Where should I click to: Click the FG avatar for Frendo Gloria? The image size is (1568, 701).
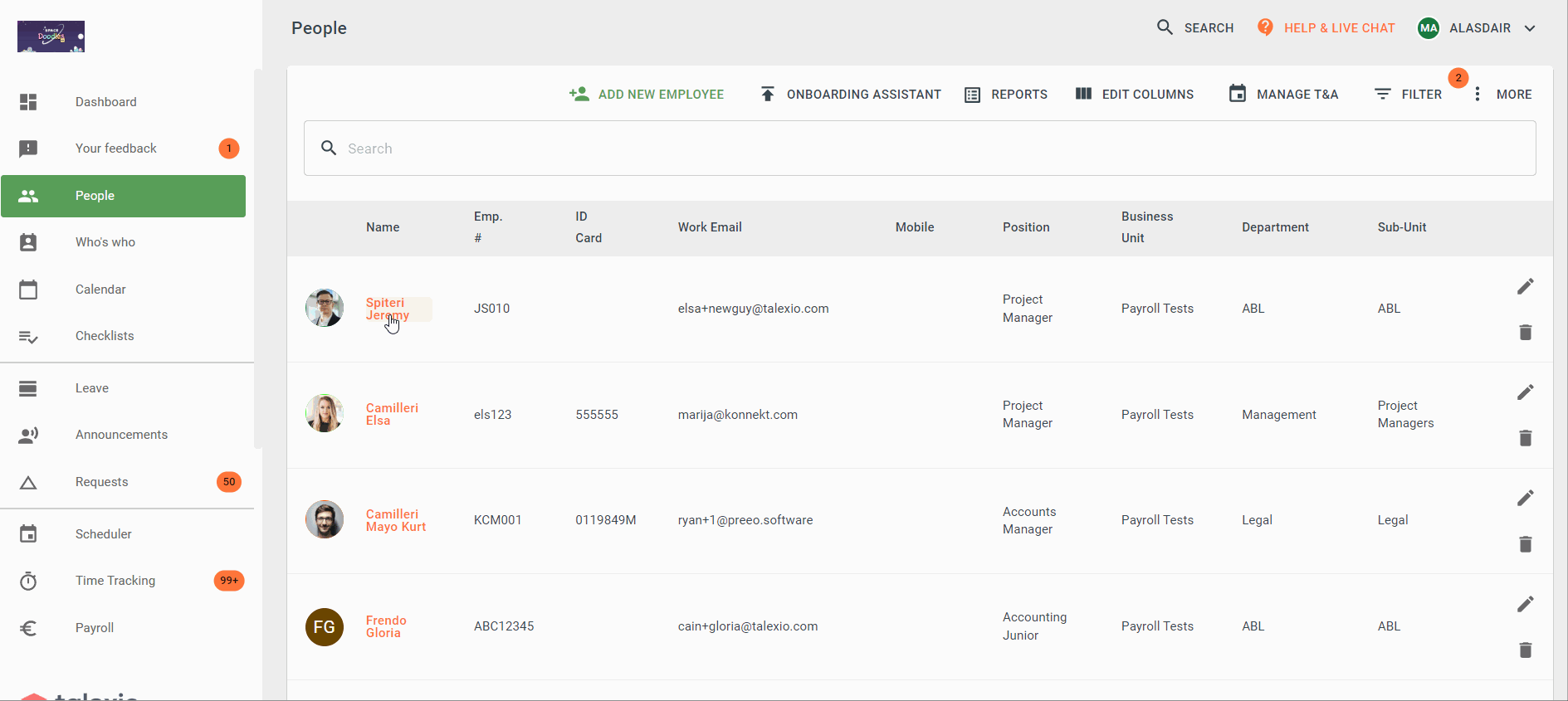point(325,627)
